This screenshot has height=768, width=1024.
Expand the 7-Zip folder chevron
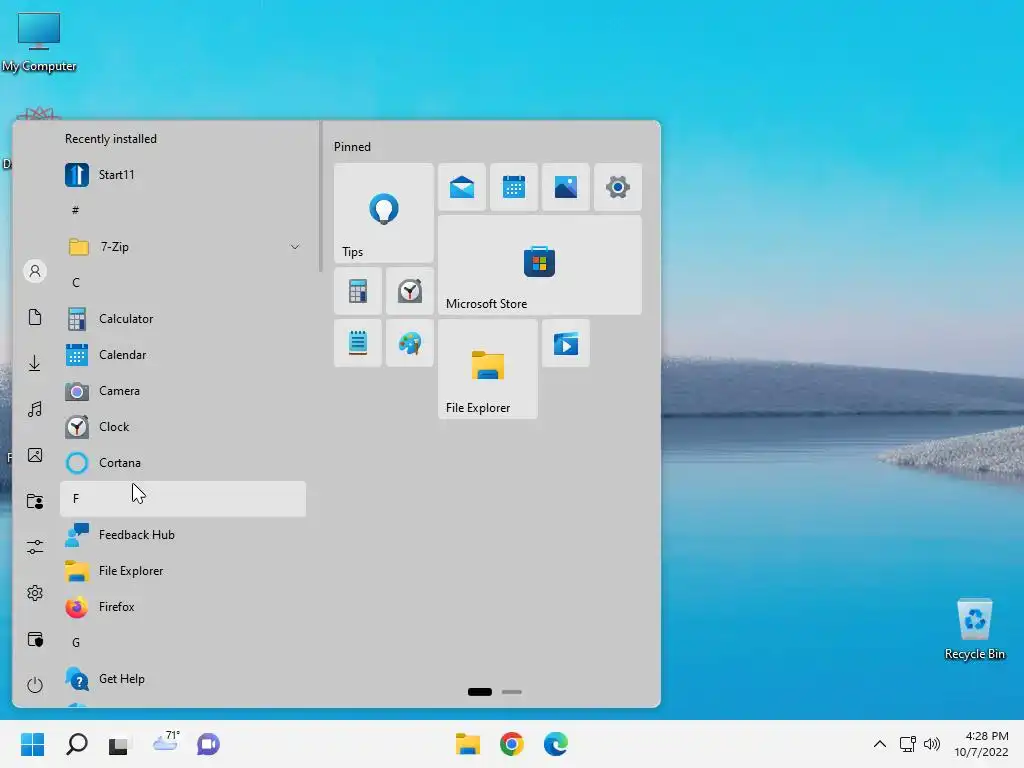coord(295,247)
